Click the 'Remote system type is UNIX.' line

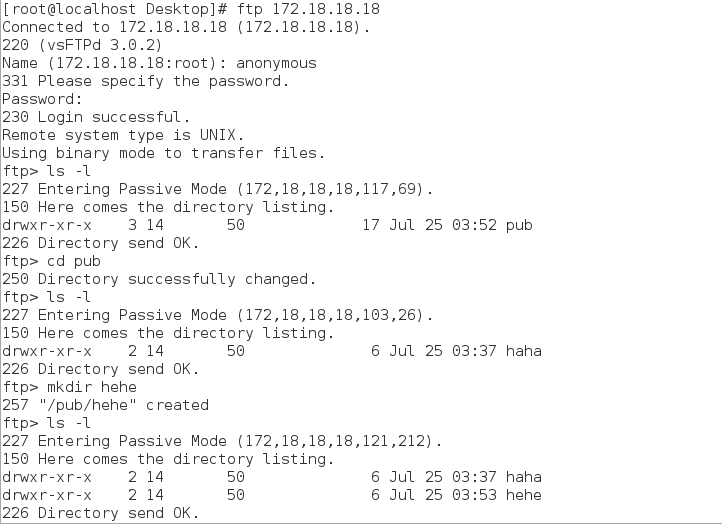123,135
